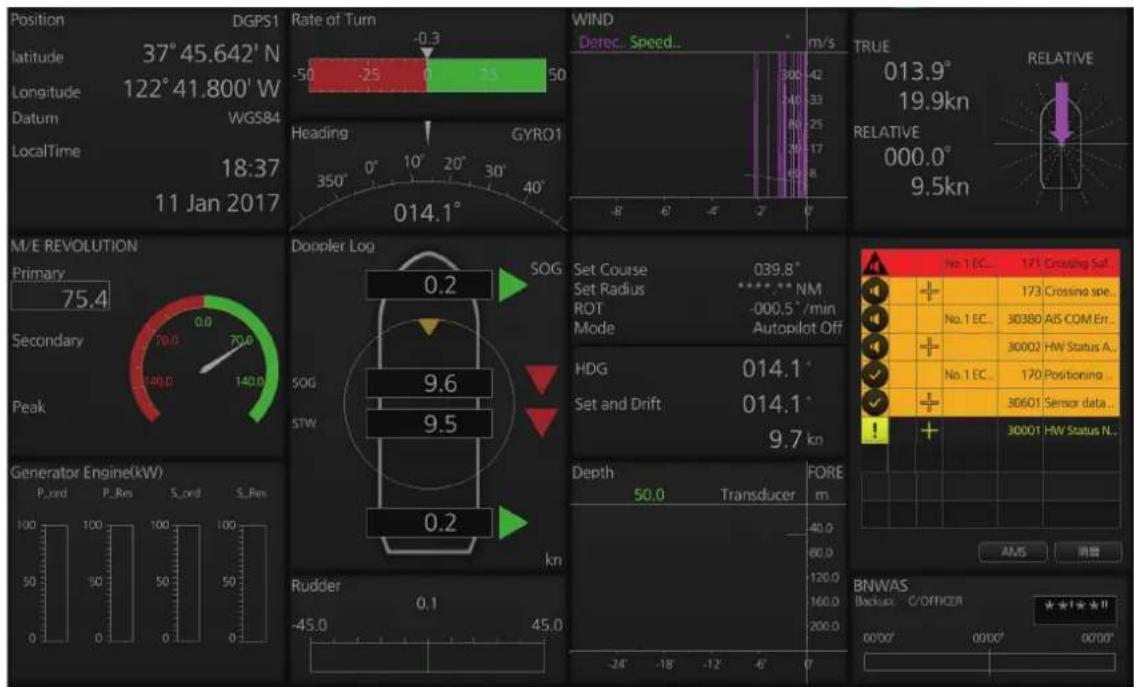Click the green bow arrow beside the top 0.2 reading
Screen dimensions: 1134x687
513,285
